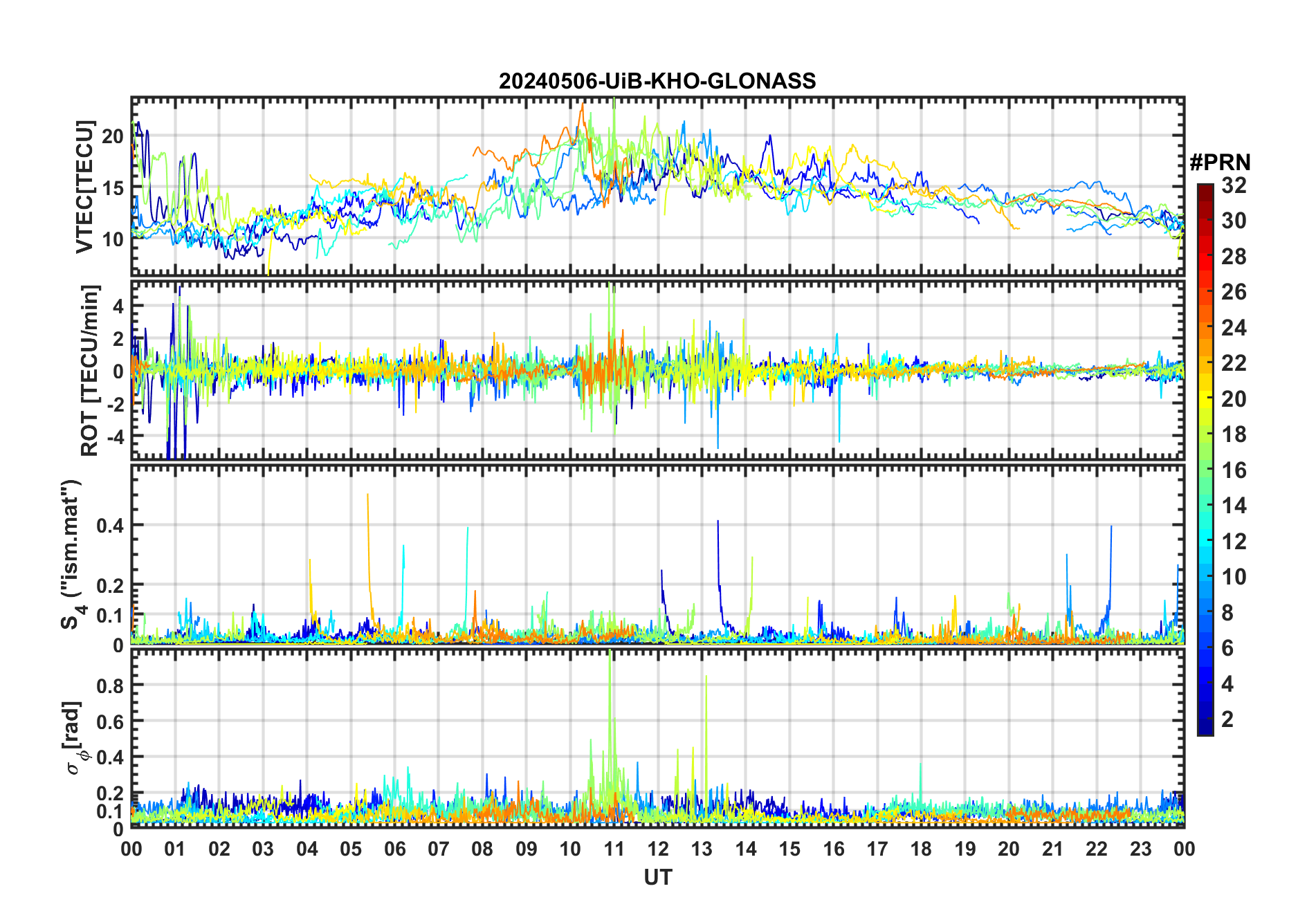Pick the ROT axis tick label "-2"
This screenshot has height=920, width=1316.
pos(115,404)
